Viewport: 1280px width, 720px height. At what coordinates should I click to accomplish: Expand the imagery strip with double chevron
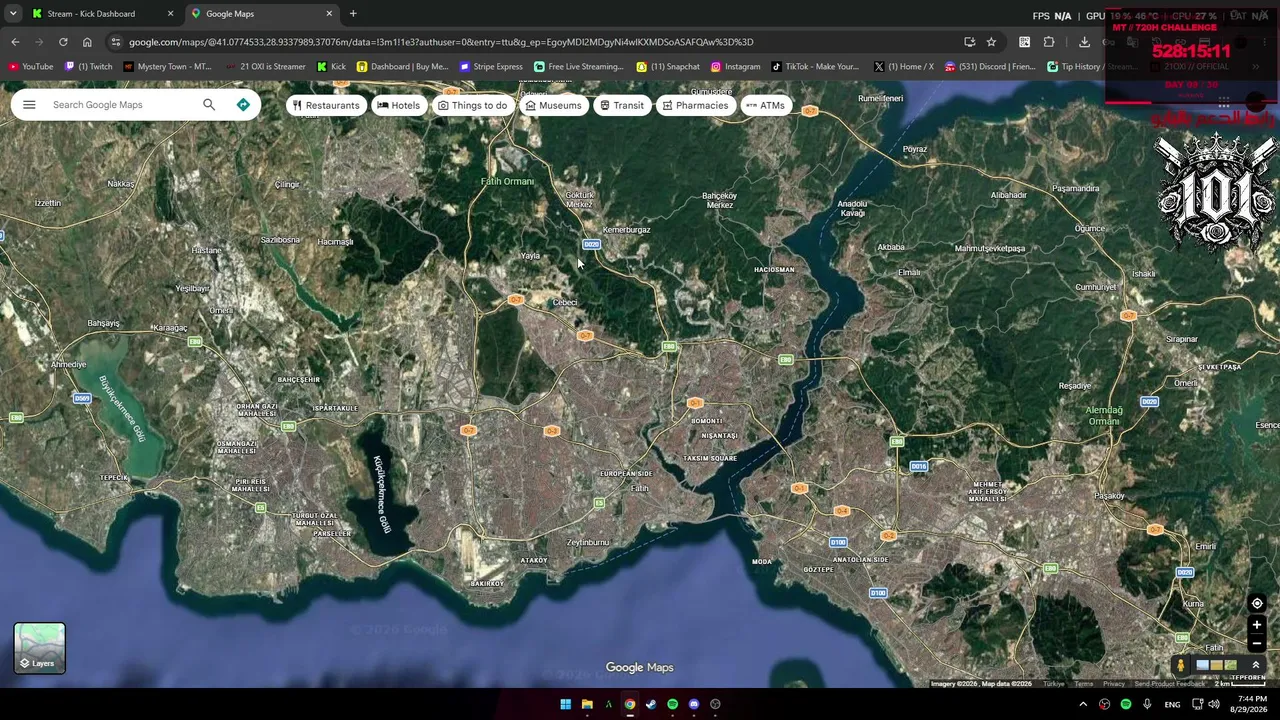pos(1256,665)
